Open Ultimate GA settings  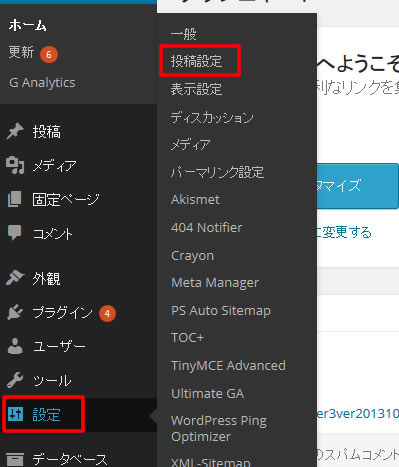208,394
